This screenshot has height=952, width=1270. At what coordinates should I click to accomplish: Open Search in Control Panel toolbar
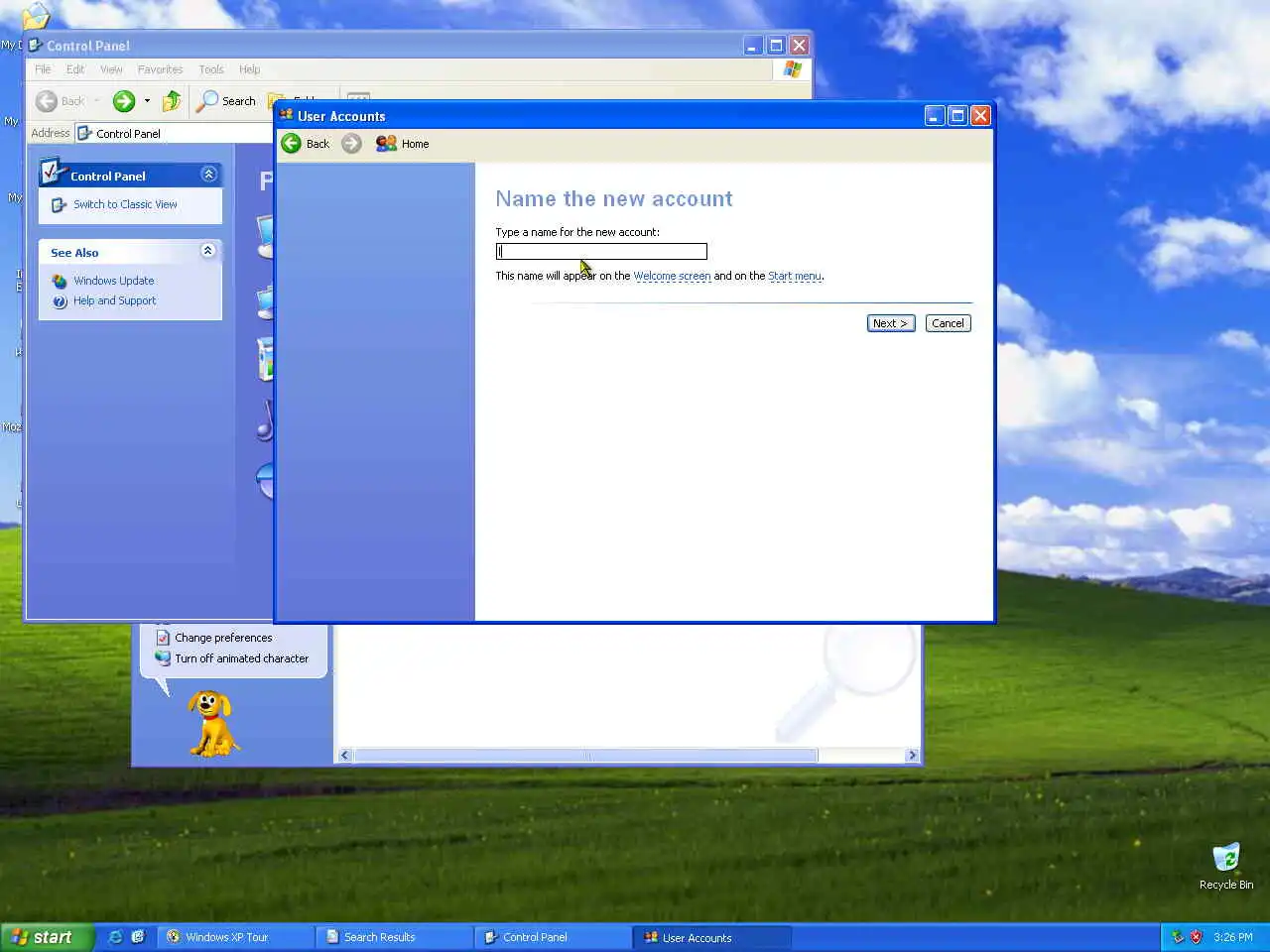tap(226, 101)
